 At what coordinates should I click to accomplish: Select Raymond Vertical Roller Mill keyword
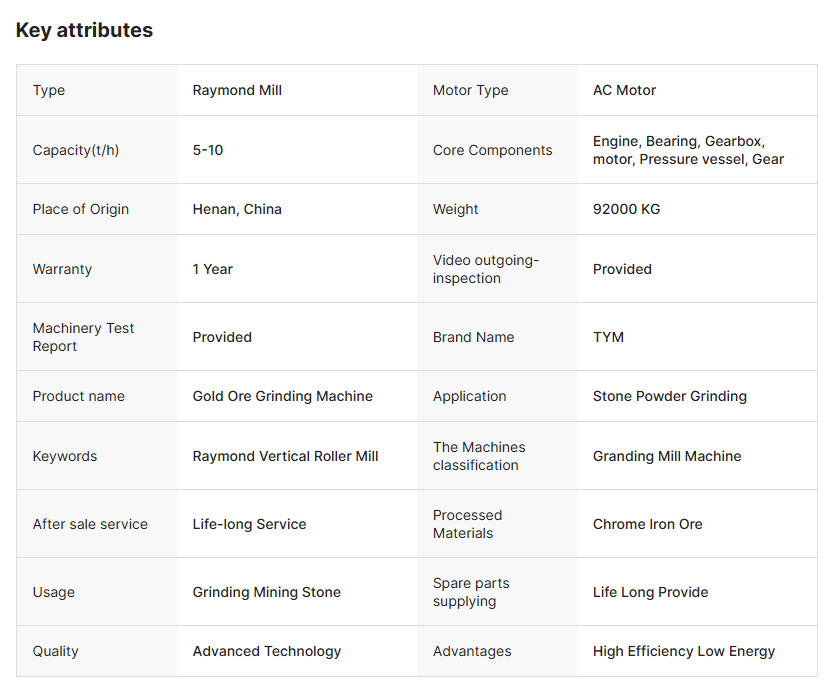(286, 456)
